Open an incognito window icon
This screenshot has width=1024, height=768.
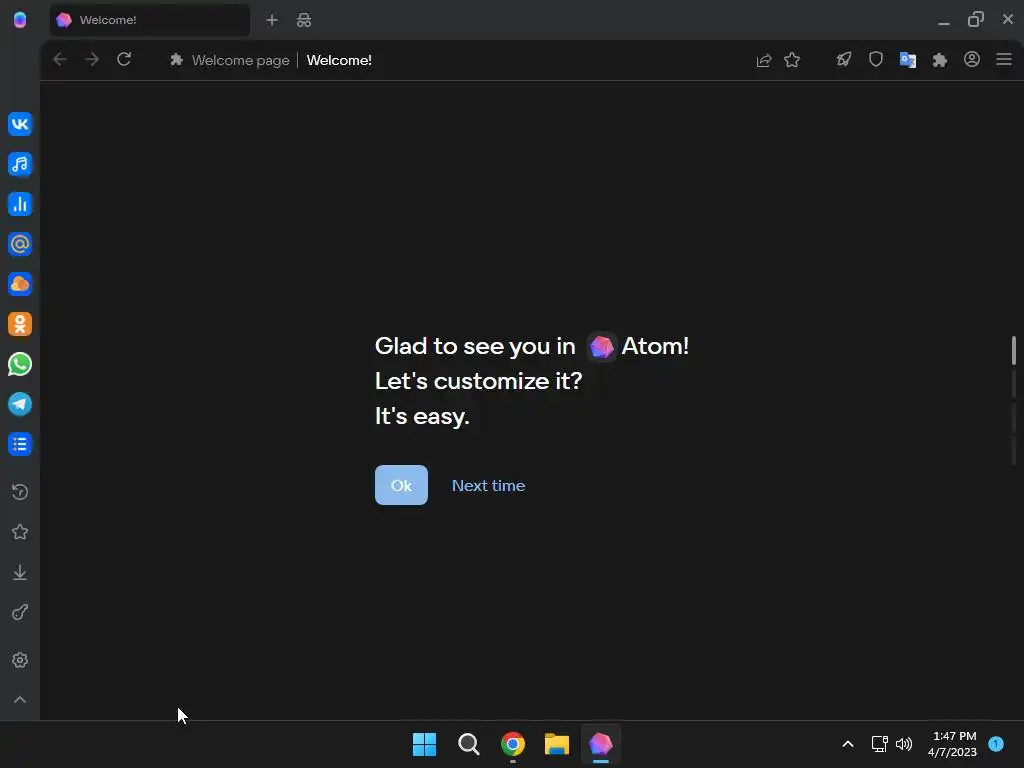(x=304, y=20)
